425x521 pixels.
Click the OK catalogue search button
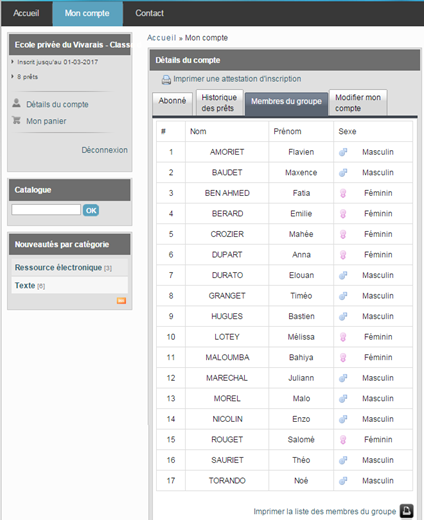(91, 210)
